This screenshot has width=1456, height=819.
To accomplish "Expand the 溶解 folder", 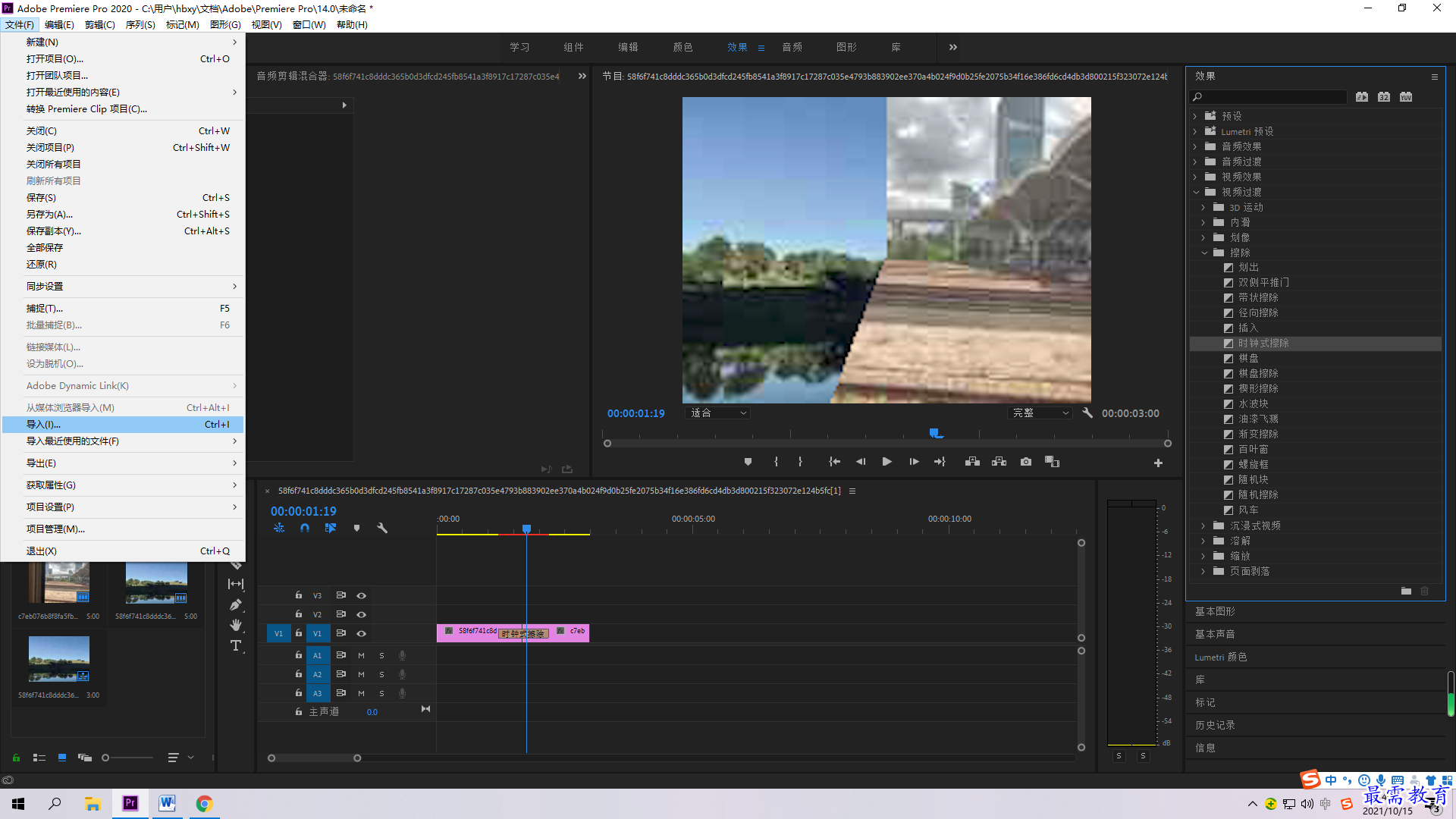I will point(1203,541).
